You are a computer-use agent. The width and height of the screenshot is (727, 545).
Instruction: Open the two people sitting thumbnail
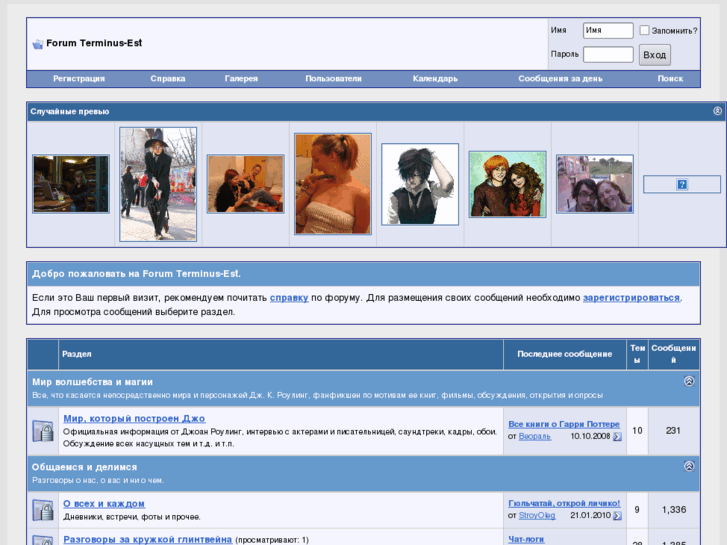click(x=245, y=184)
